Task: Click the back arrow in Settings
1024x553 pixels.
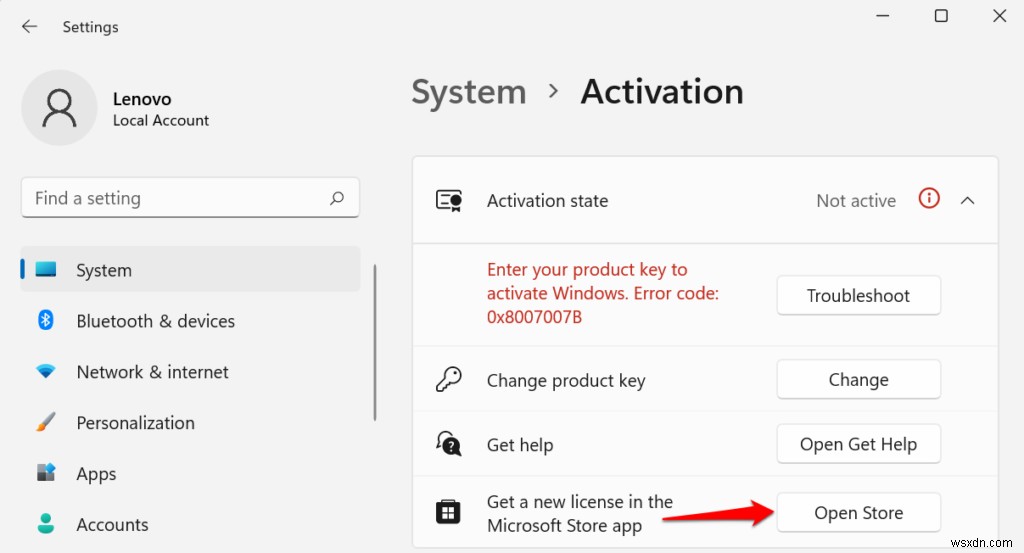Action: [29, 27]
